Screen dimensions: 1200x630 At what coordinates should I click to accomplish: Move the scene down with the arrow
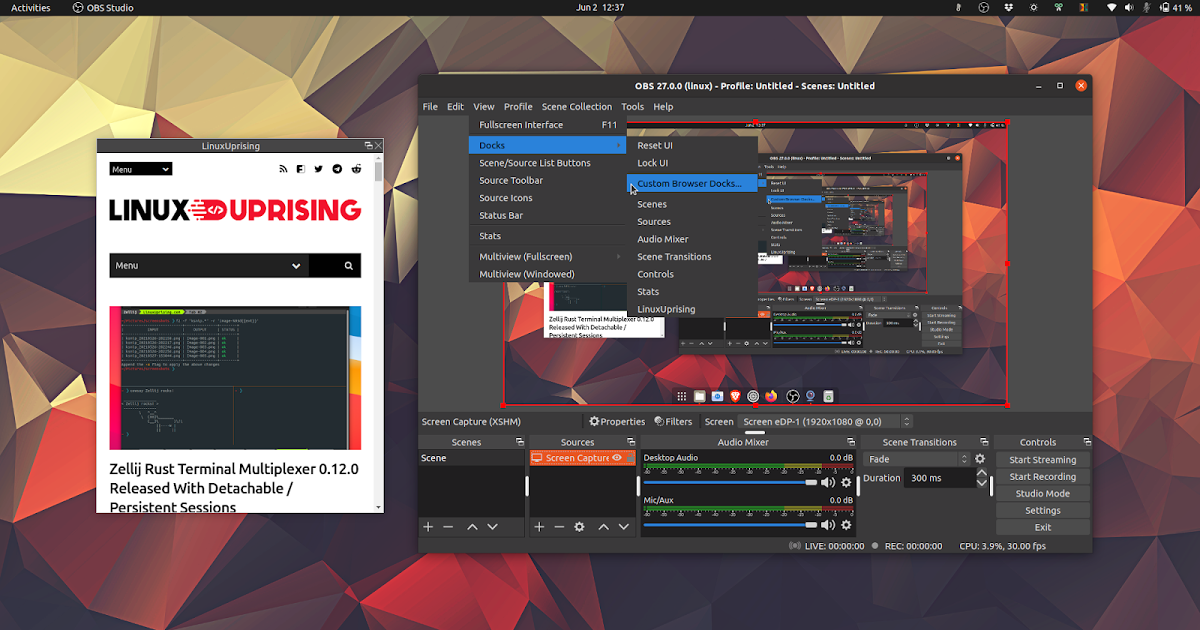coord(492,527)
